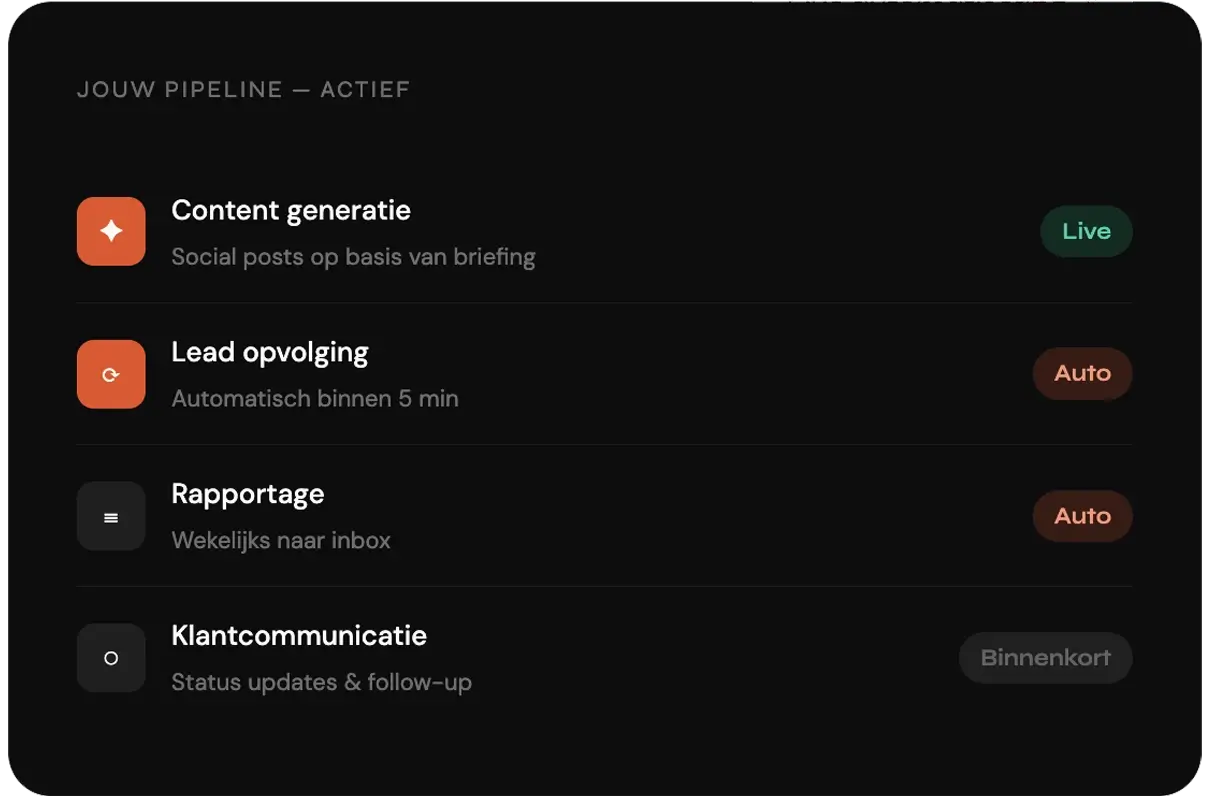Click the Rapportage lines icon
The image size is (1213, 798).
[x=111, y=516]
